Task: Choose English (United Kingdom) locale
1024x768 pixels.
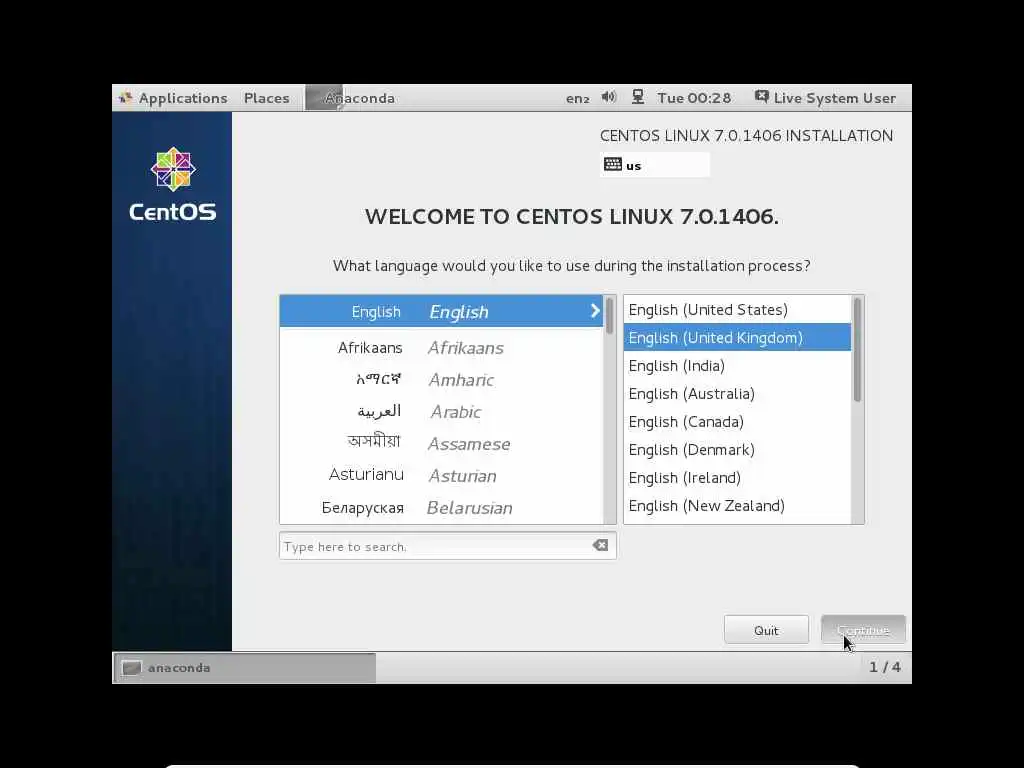Action: (737, 338)
